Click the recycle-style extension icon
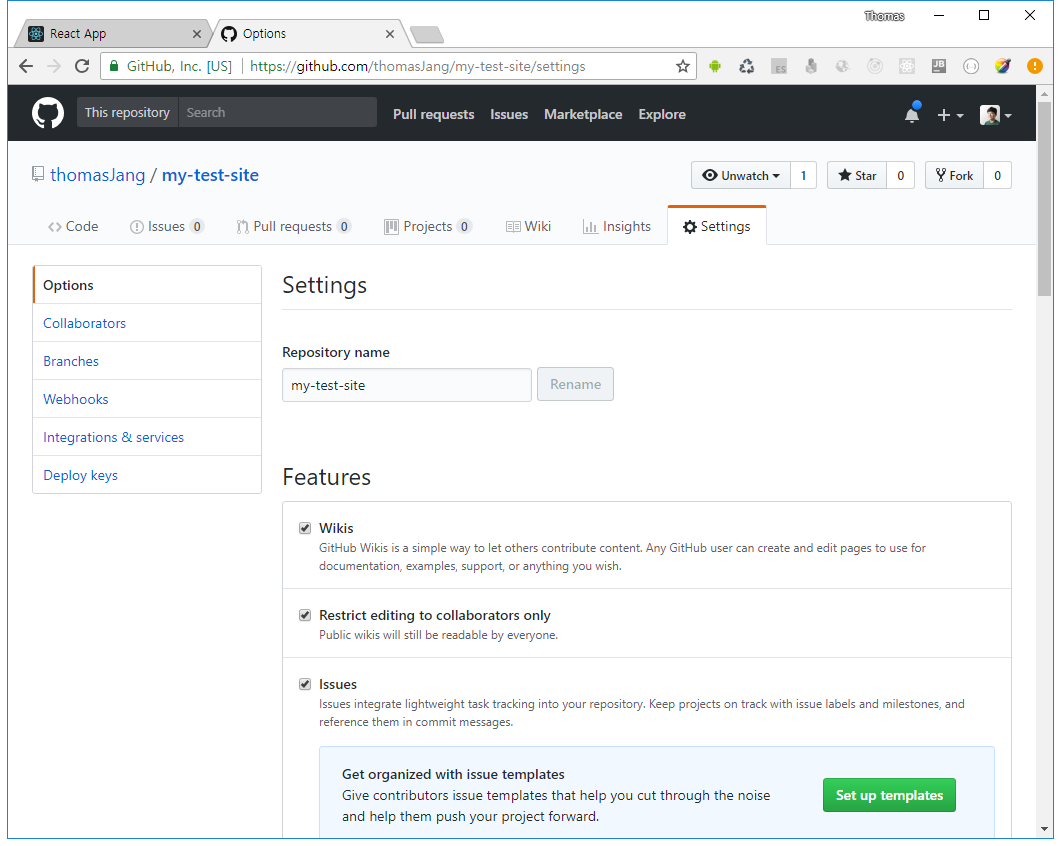The height and width of the screenshot is (846, 1061). pyautogui.click(x=746, y=66)
